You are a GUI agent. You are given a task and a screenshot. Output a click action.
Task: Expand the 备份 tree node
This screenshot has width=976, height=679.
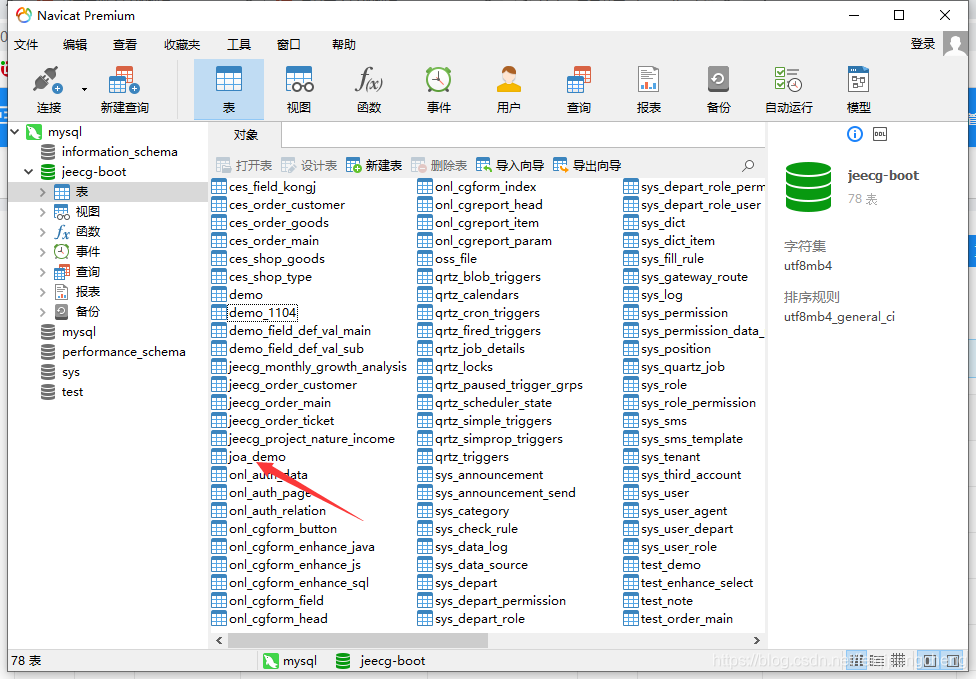pyautogui.click(x=42, y=312)
